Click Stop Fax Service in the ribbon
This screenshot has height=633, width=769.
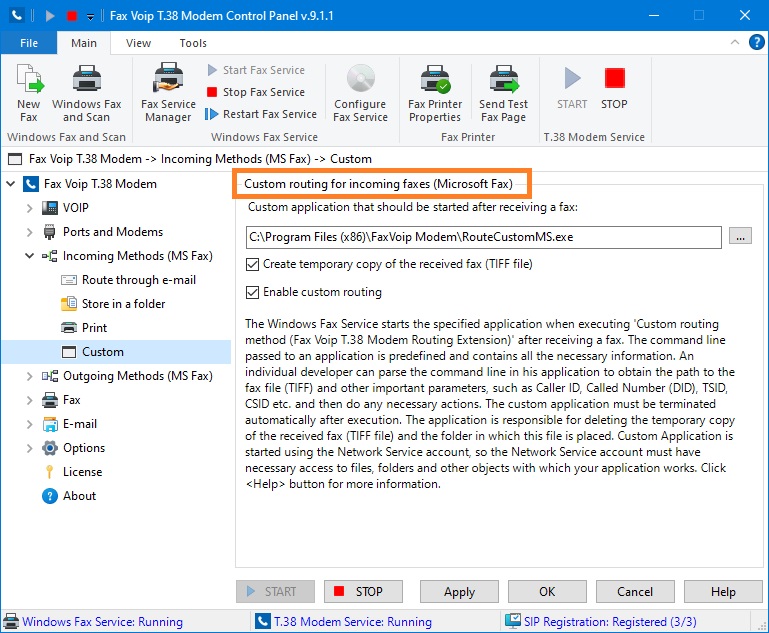[256, 92]
